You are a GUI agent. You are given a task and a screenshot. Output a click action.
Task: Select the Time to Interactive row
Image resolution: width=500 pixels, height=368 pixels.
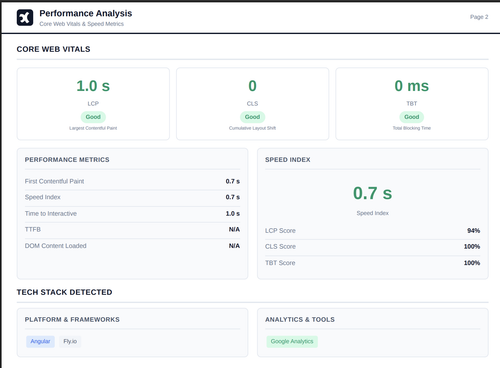coord(132,214)
